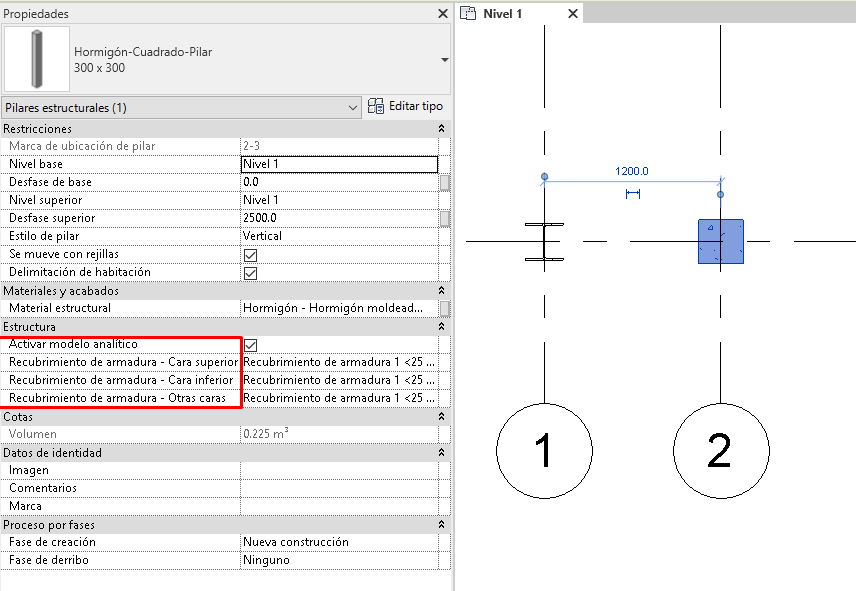Click the Nivel base property label
The width and height of the screenshot is (856, 591).
35,164
